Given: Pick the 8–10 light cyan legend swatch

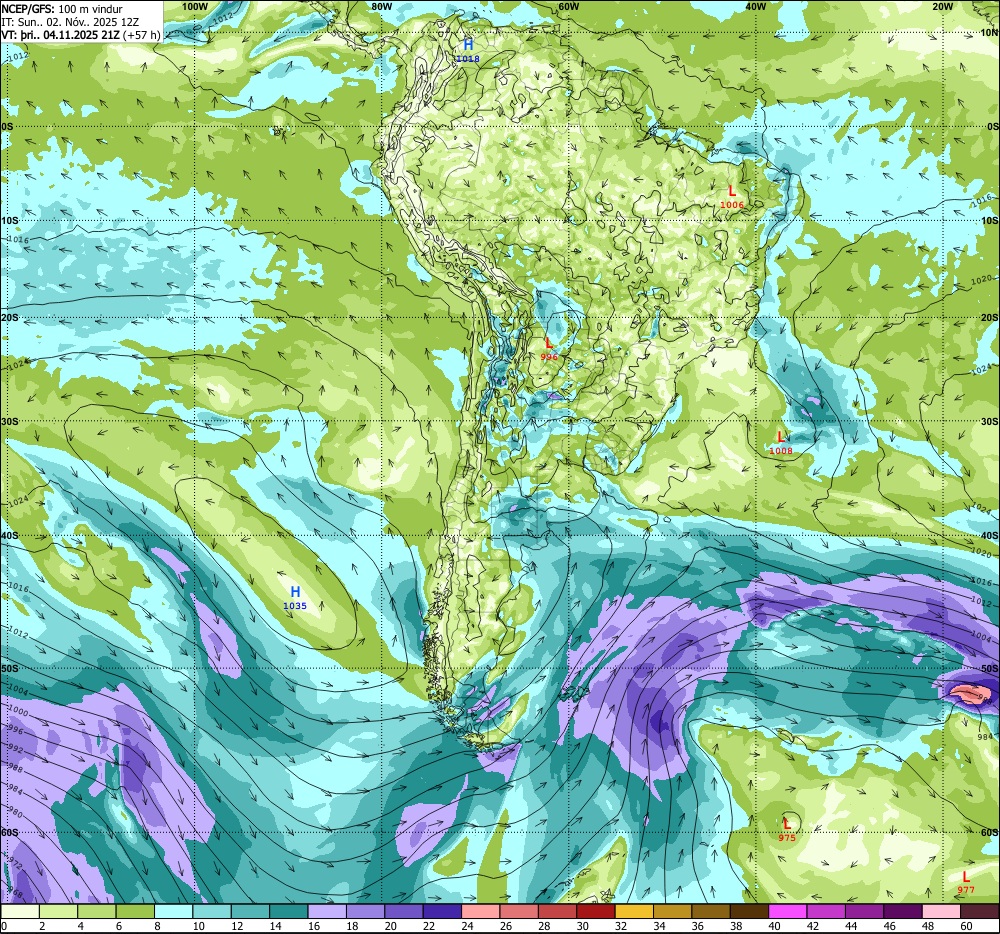Looking at the screenshot, I should pos(173,911).
